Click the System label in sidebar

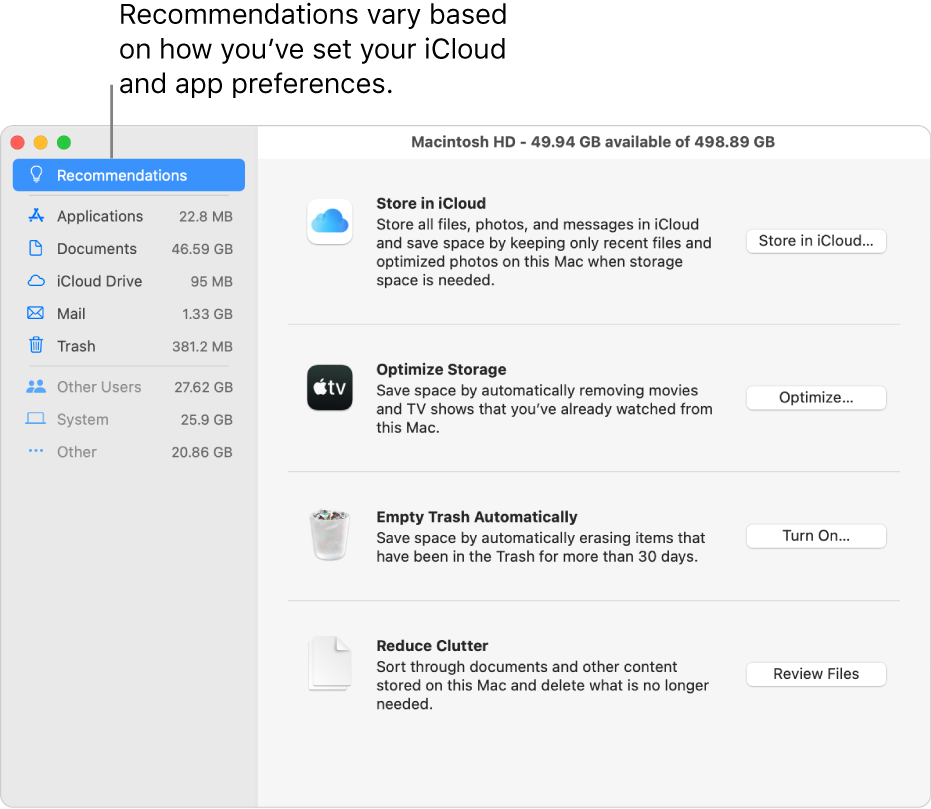(x=83, y=420)
